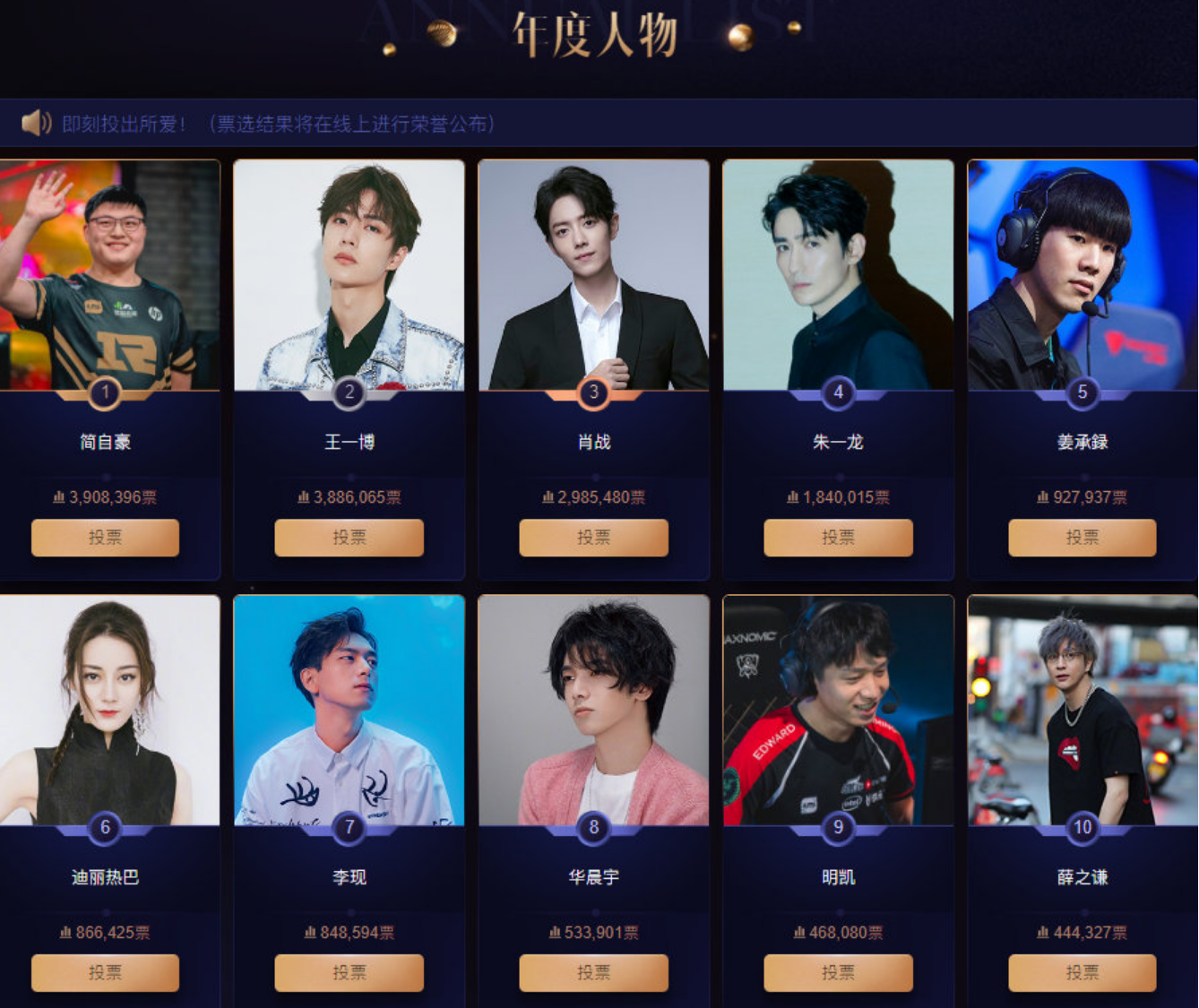The width and height of the screenshot is (1199, 1008).
Task: Select 华晨宇's photo in pink cardigan
Action: 593,711
